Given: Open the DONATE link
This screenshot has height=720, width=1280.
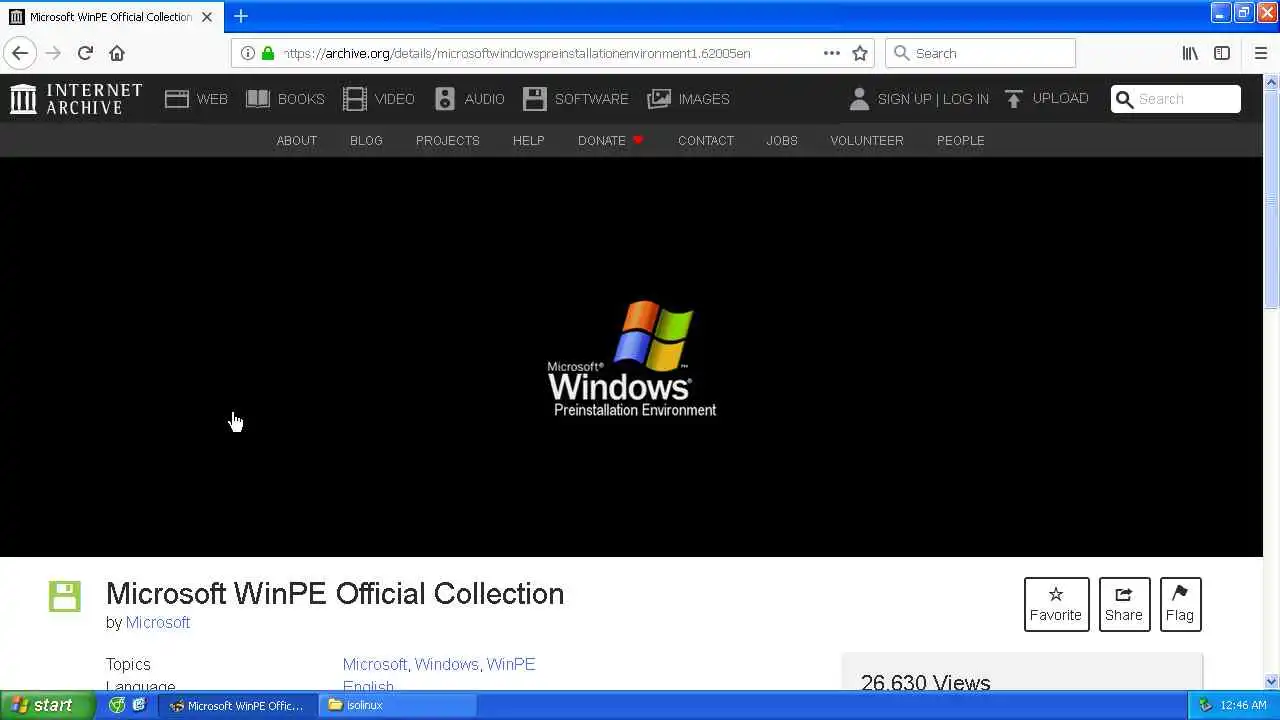Looking at the screenshot, I should coord(610,140).
